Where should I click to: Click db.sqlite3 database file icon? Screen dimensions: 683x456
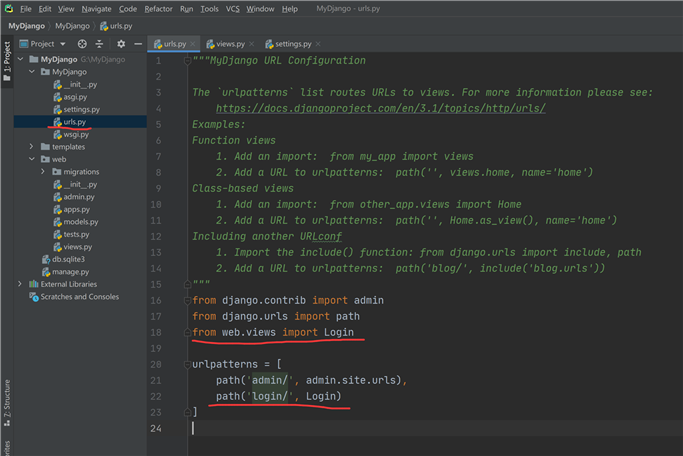click(x=46, y=259)
